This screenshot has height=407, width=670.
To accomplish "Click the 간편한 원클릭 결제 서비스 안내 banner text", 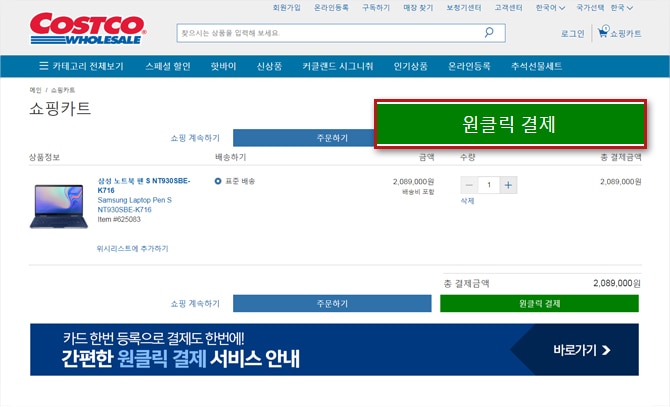I will 180,358.
